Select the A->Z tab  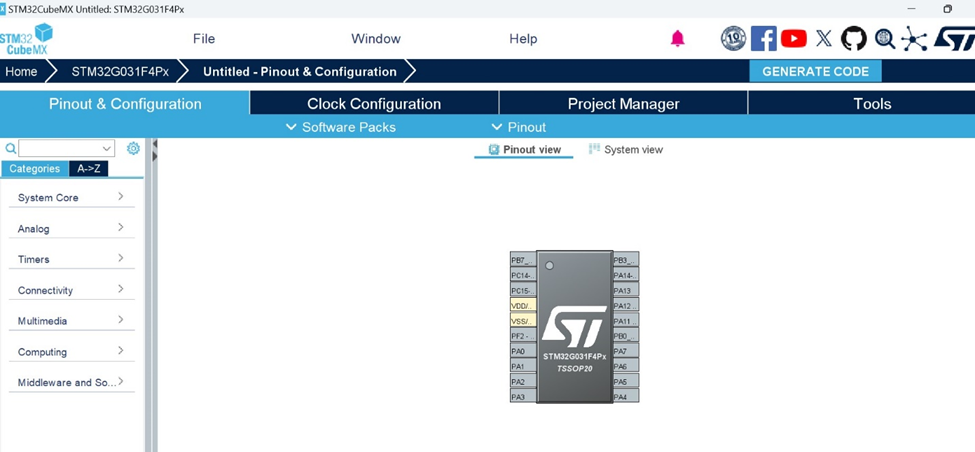coord(89,168)
